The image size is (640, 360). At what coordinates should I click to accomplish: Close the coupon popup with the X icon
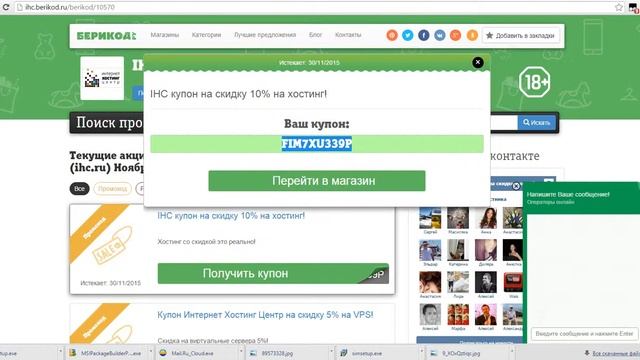(x=478, y=62)
